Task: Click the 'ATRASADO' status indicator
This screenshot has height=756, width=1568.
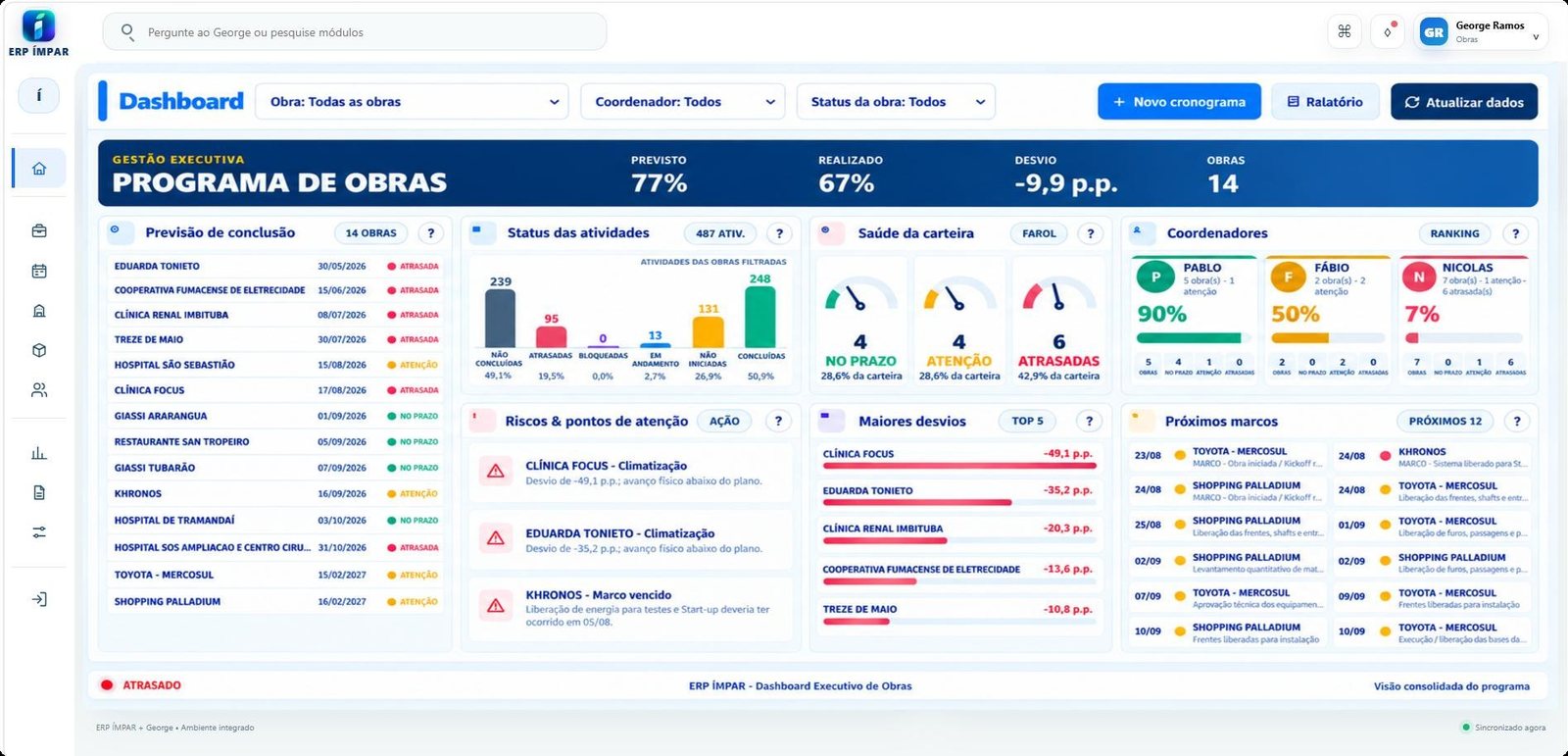Action: [x=141, y=685]
